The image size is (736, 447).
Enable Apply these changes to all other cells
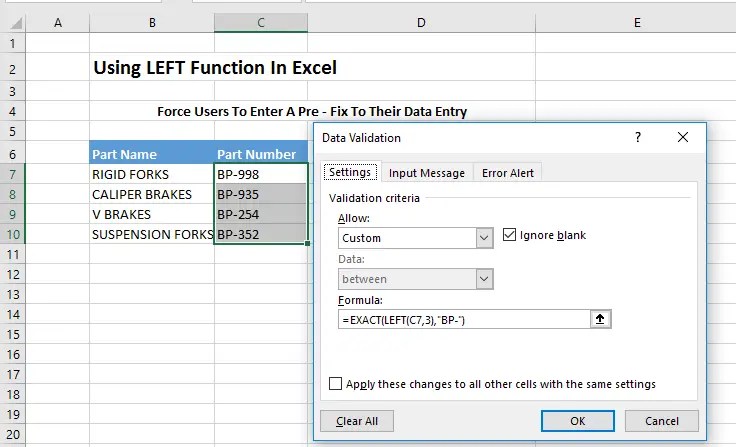tap(336, 384)
